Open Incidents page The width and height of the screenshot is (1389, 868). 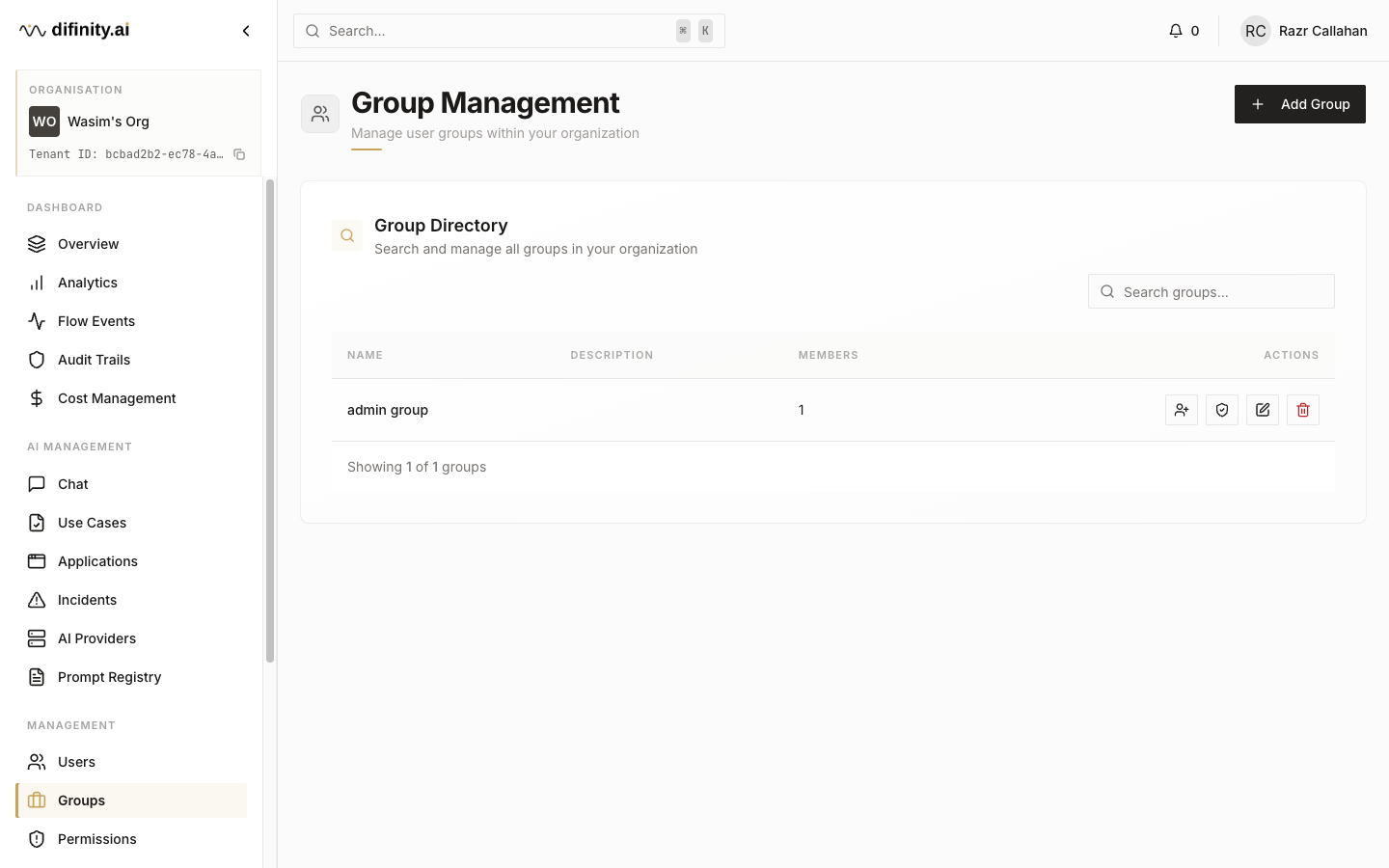click(x=131, y=600)
